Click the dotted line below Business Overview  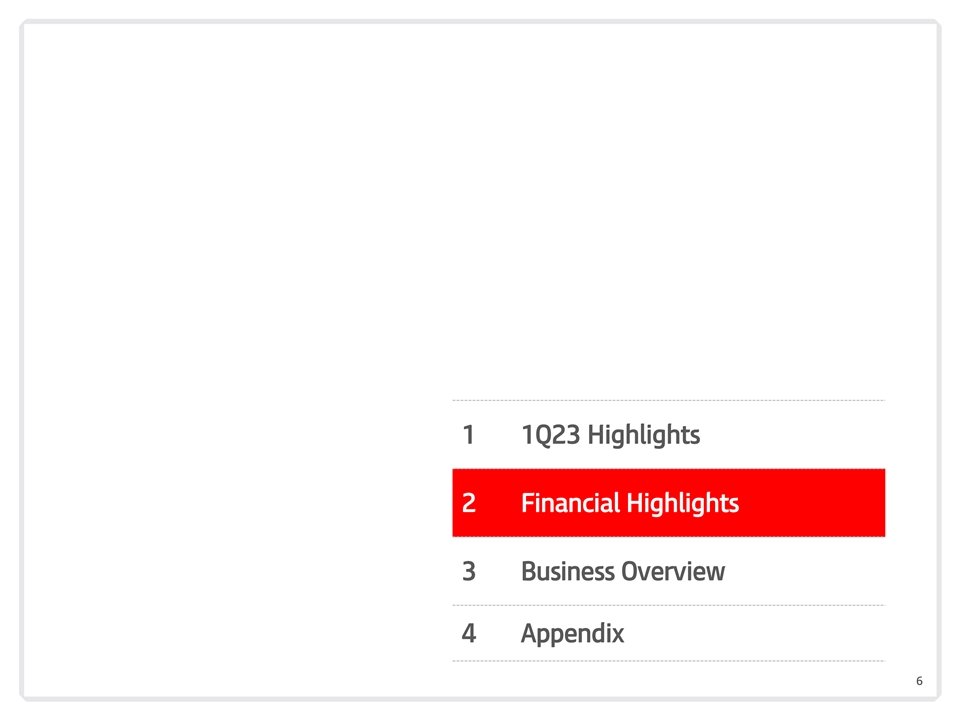tap(669, 606)
